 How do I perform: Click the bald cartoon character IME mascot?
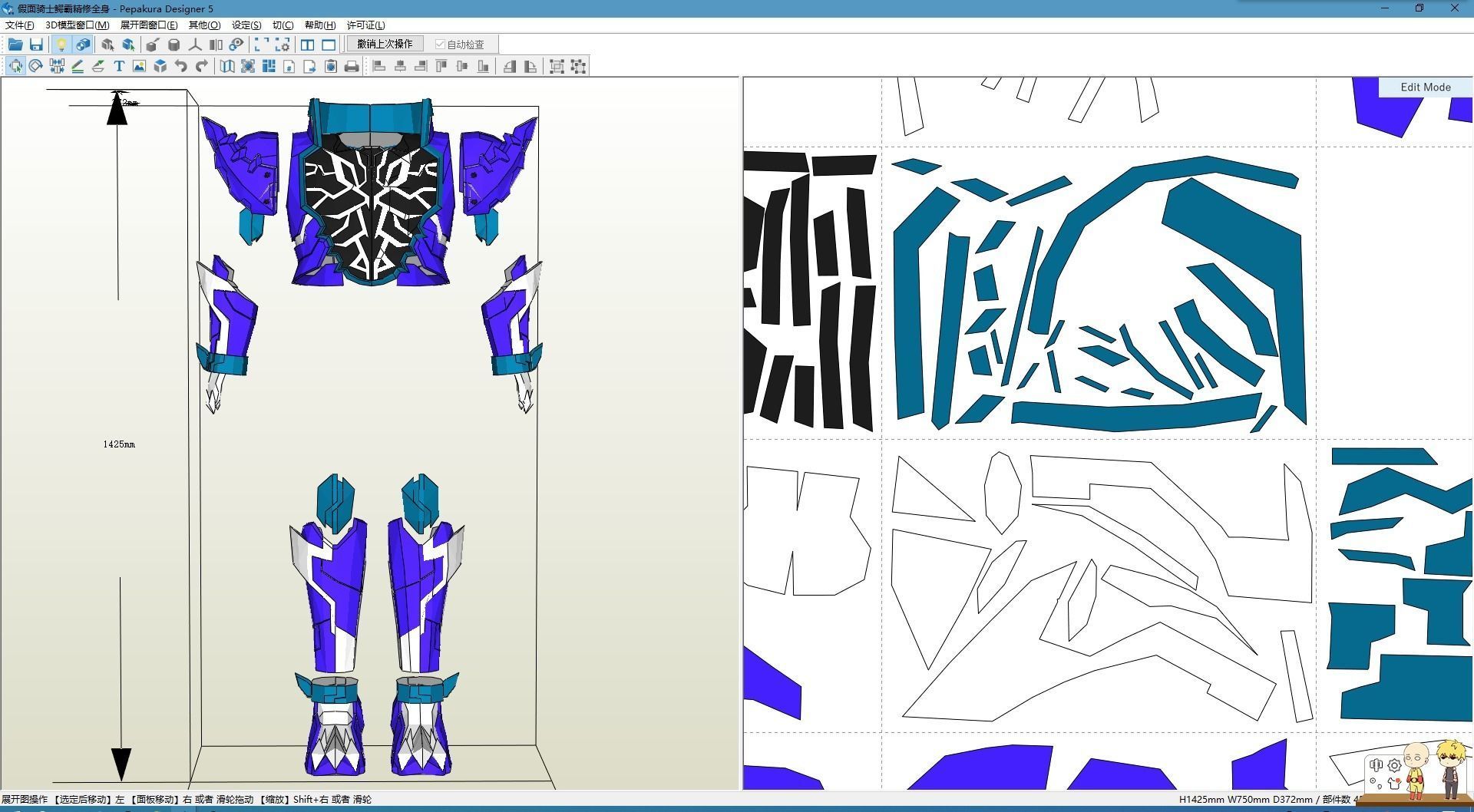(x=1415, y=772)
